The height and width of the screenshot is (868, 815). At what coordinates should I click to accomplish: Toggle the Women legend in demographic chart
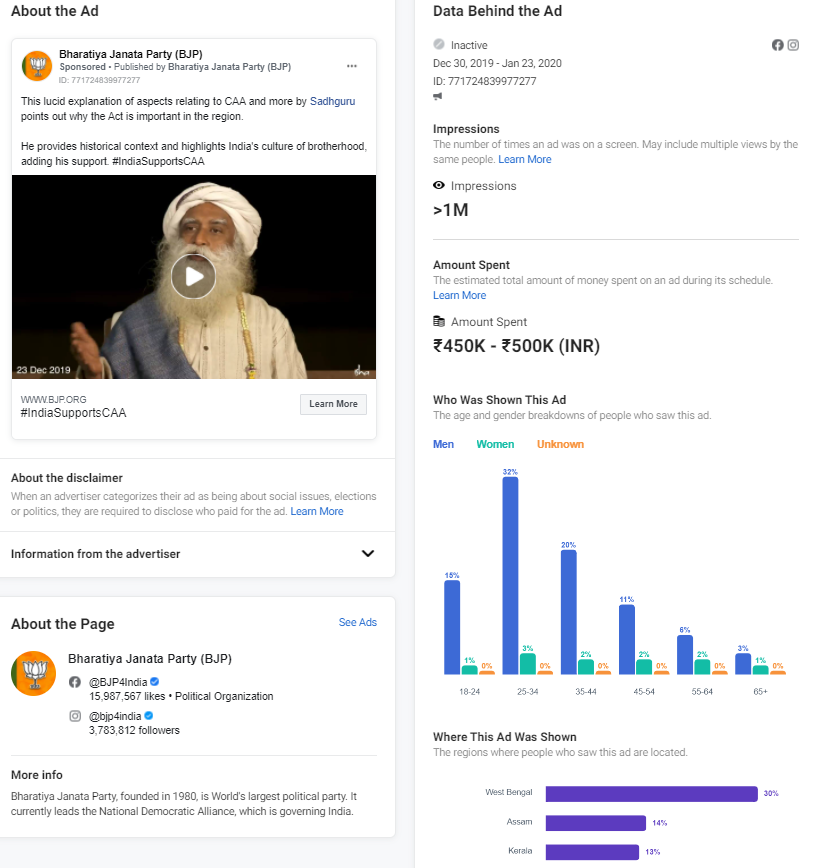(x=495, y=444)
